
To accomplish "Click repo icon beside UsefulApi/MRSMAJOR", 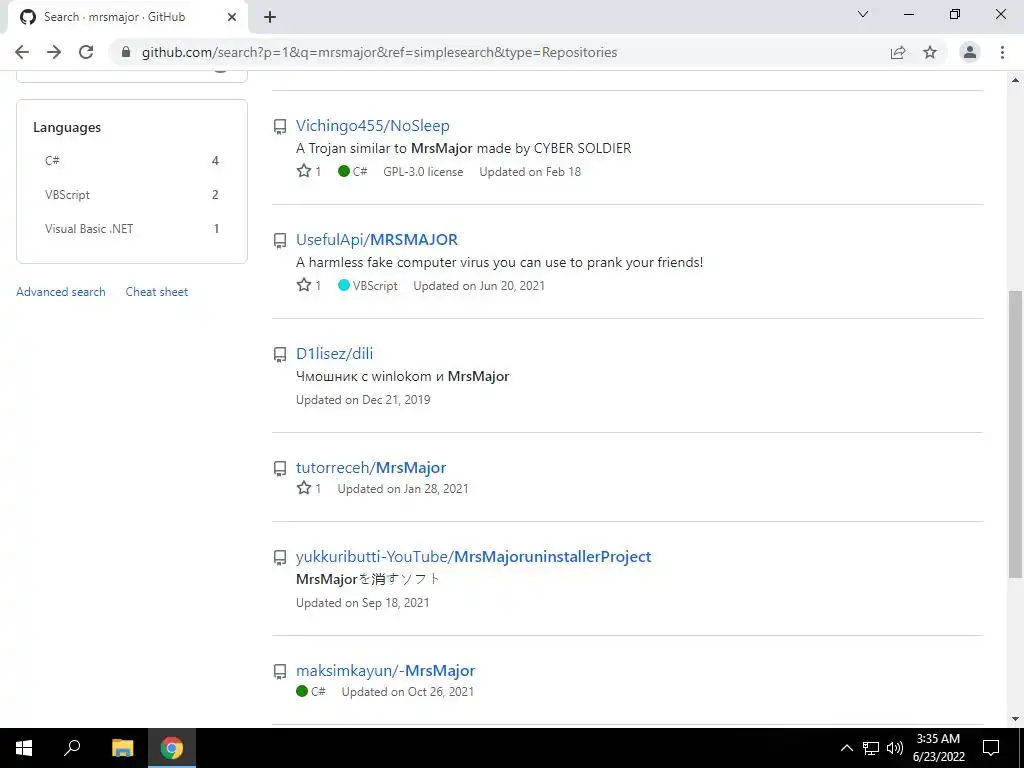I will 280,241.
